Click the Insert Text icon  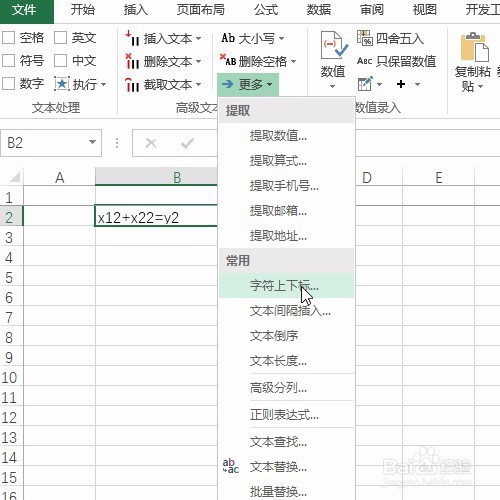point(132,38)
